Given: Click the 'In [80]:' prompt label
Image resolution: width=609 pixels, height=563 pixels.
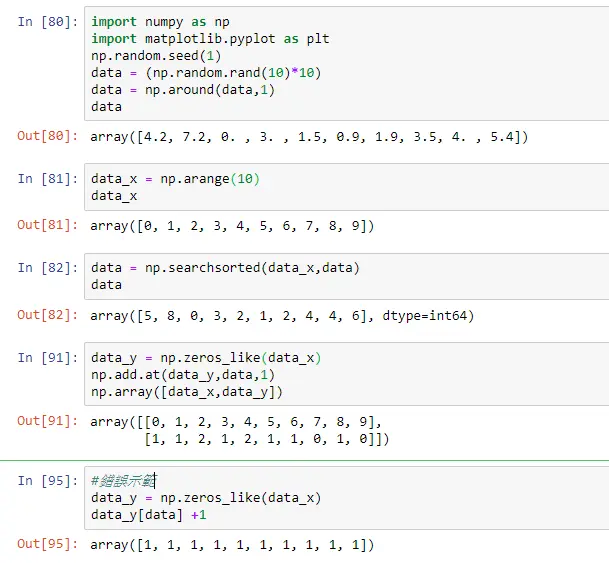Looking at the screenshot, I should 48,22.
